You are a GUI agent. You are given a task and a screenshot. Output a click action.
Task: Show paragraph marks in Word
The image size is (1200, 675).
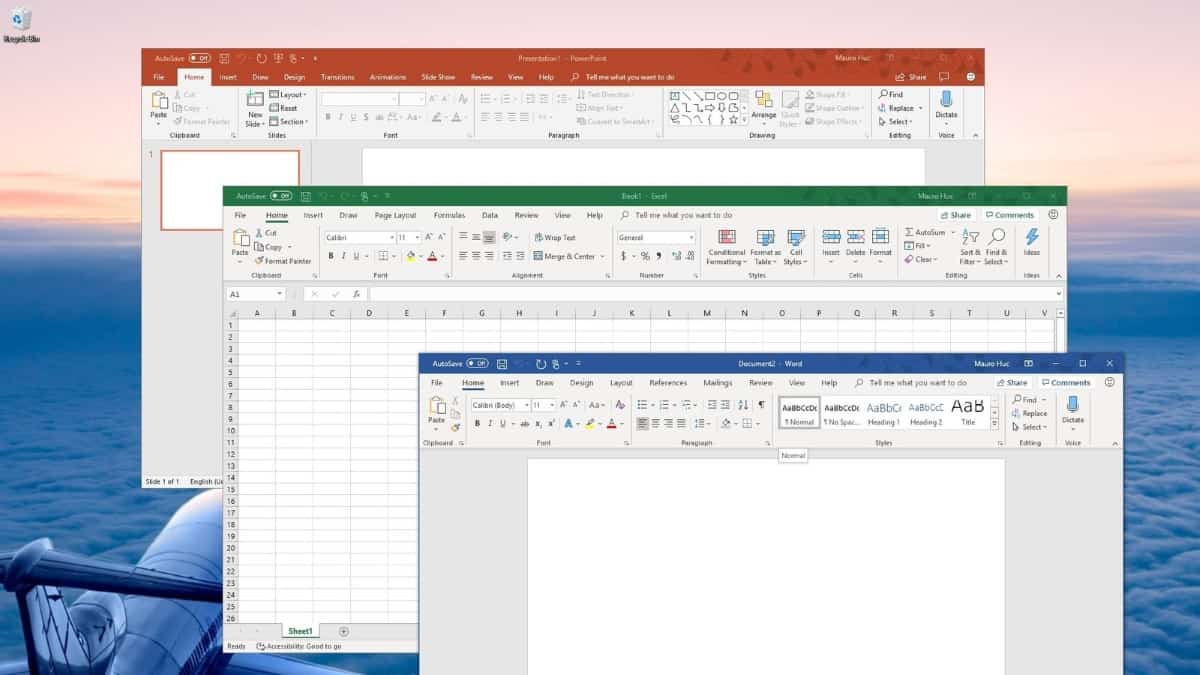761,405
